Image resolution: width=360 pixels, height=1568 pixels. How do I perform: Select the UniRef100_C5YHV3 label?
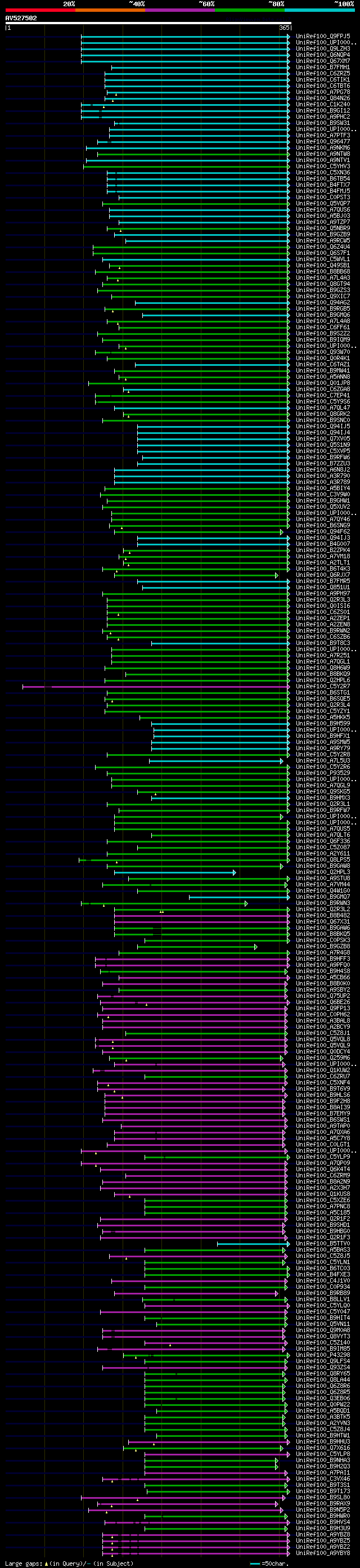(x=323, y=166)
